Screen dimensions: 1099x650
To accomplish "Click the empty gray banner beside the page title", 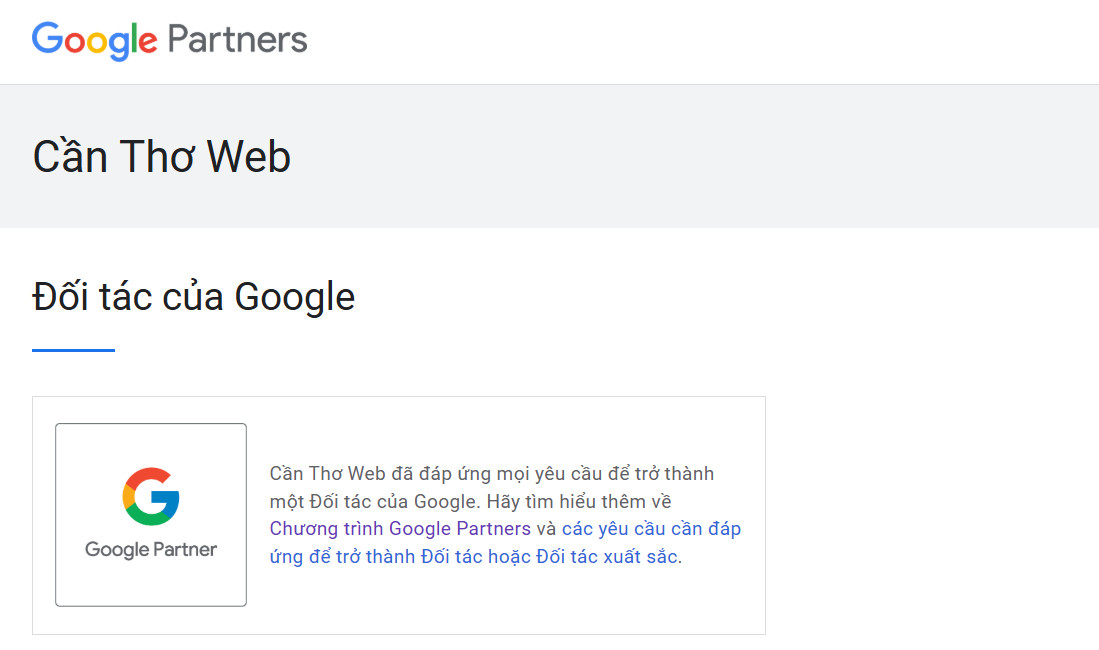I will 700,157.
